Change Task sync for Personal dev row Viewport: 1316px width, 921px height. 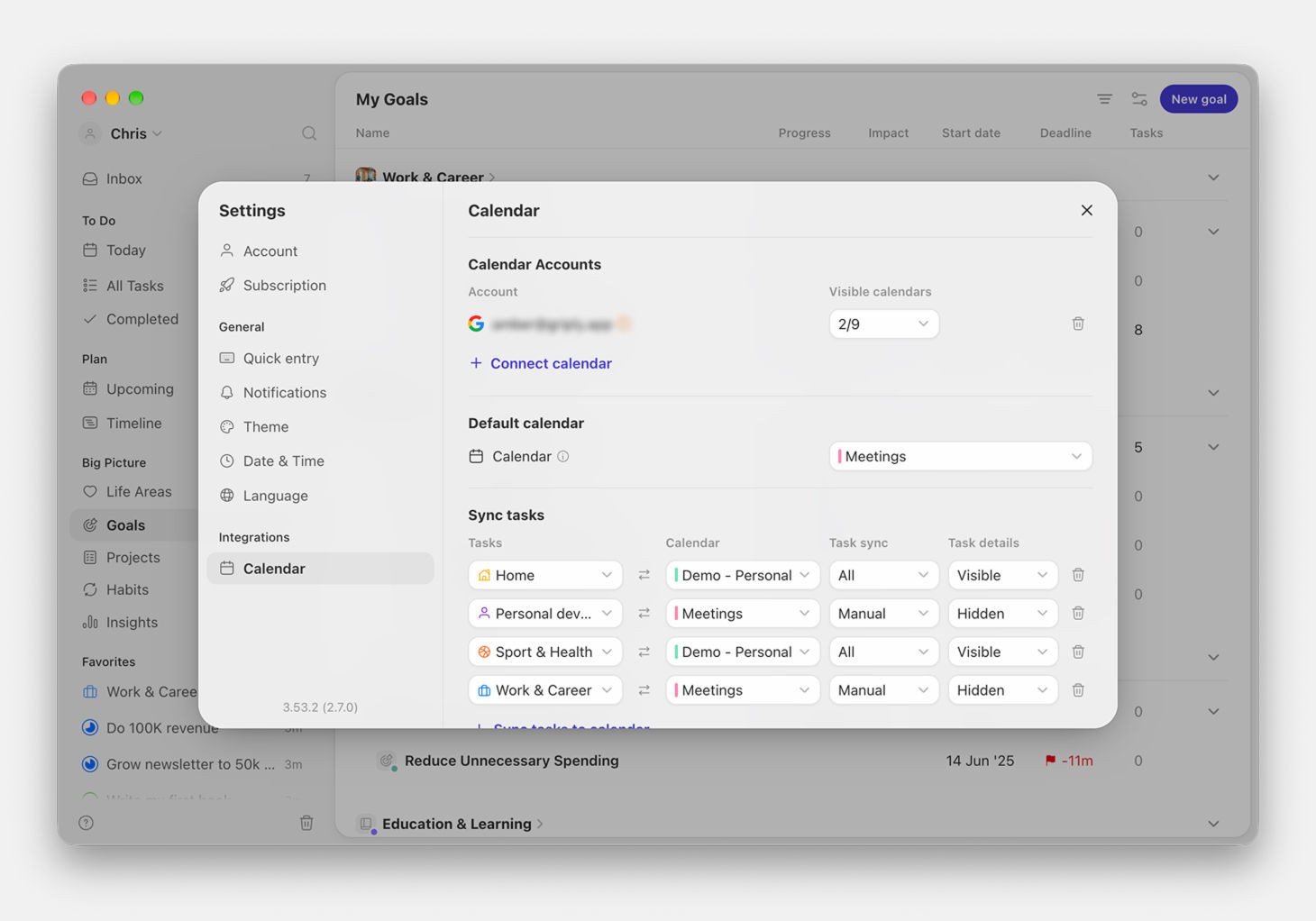point(883,614)
